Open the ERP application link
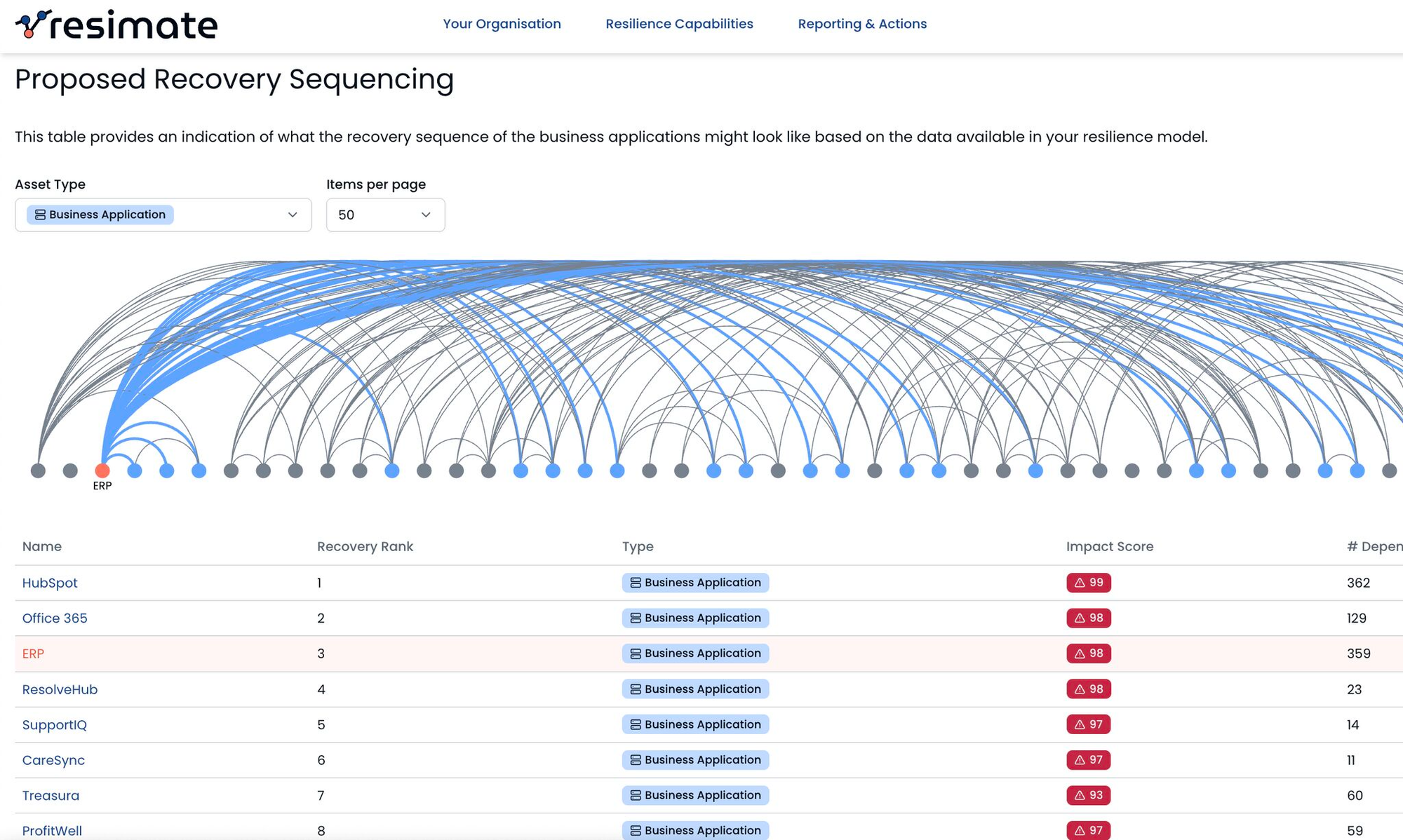Image resolution: width=1403 pixels, height=840 pixels. coord(33,653)
